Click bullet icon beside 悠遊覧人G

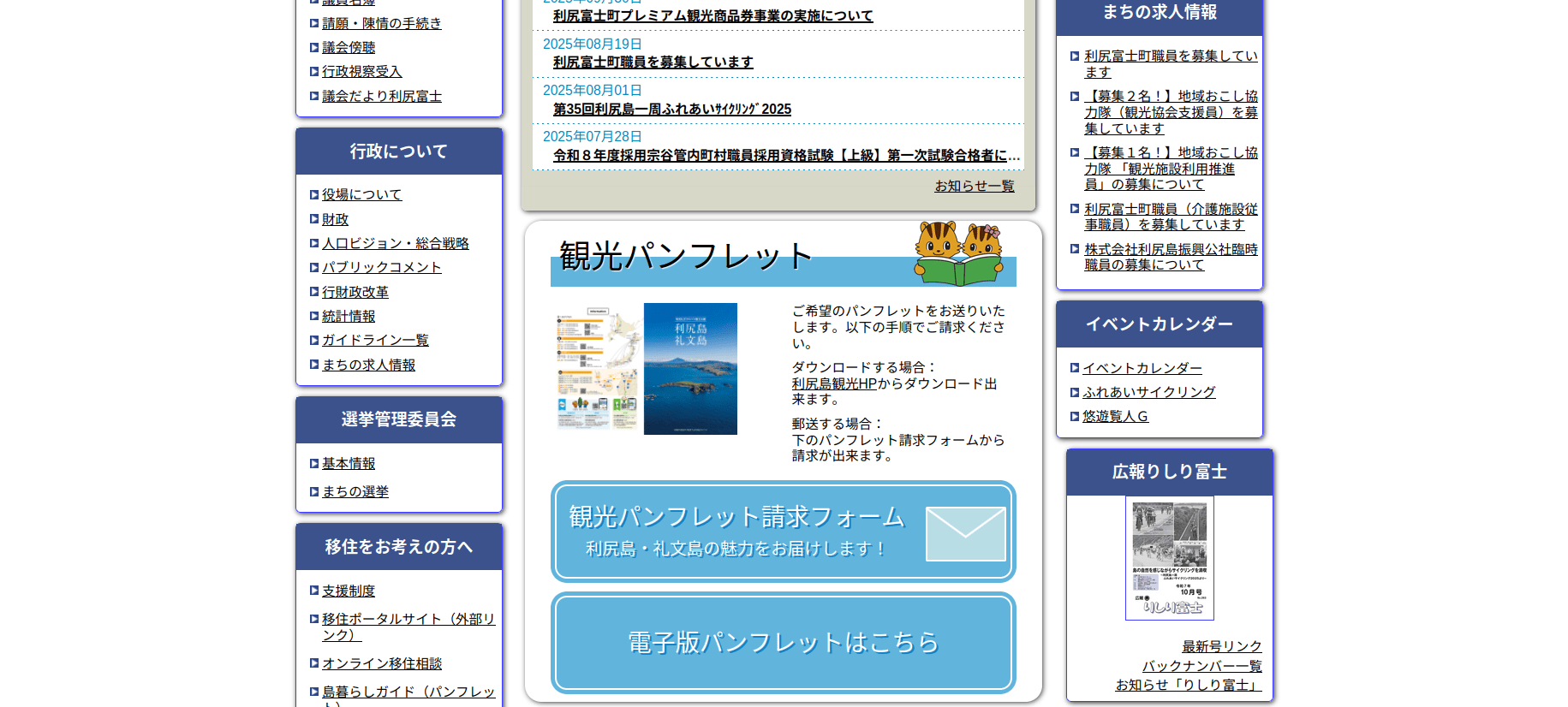pos(1075,417)
